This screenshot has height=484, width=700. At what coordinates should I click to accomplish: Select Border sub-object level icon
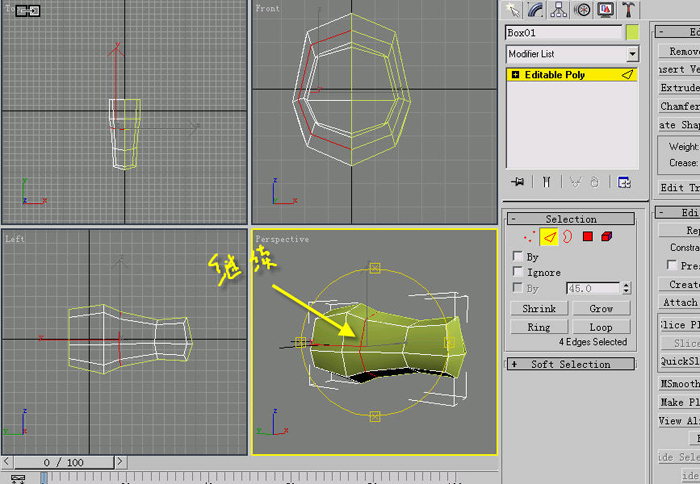pos(567,236)
